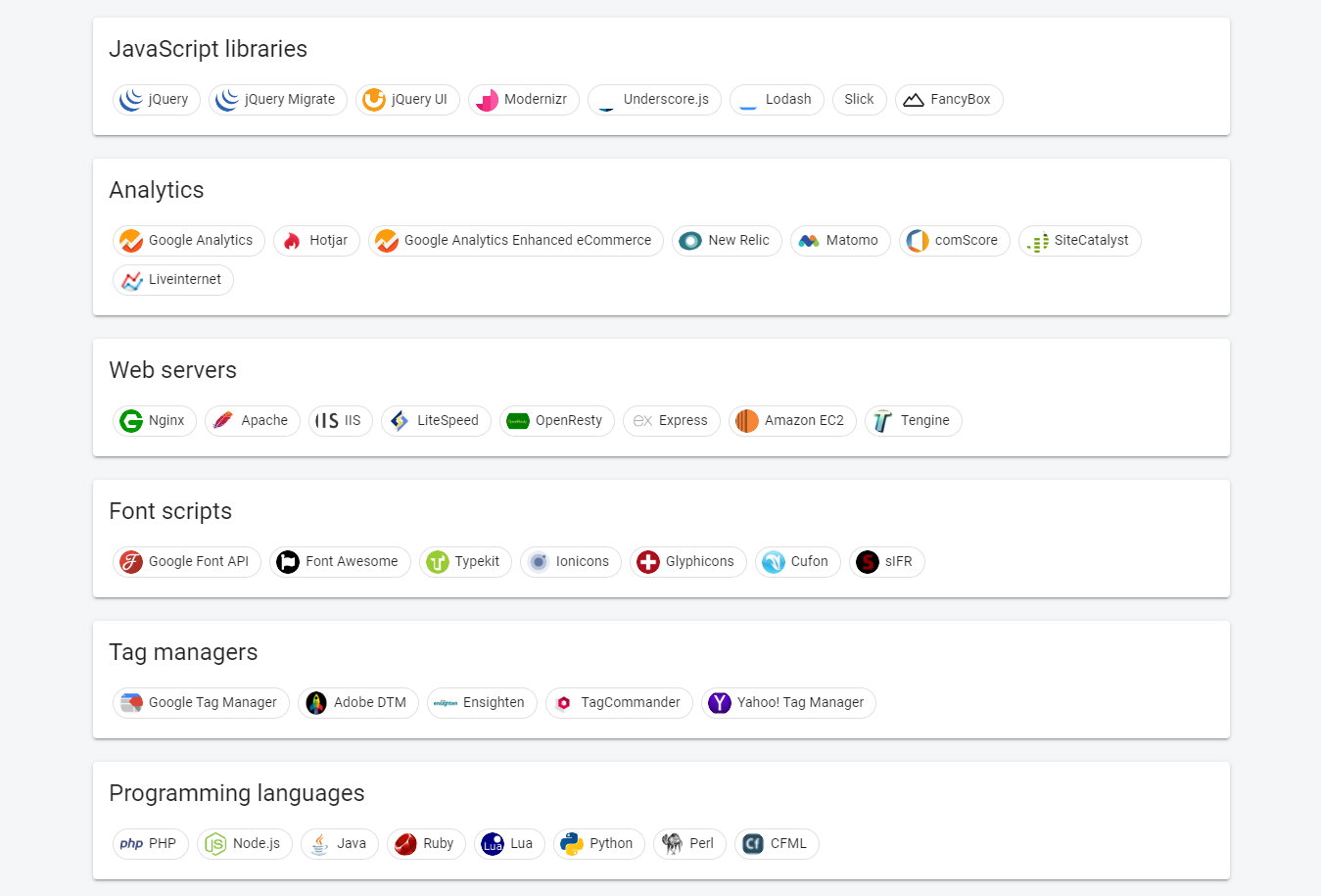Viewport: 1321px width, 896px height.
Task: Click the Hotjar flame icon
Action: coord(293,240)
